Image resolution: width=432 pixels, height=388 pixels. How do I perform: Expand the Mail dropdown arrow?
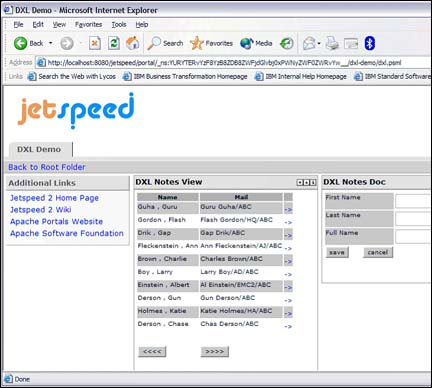(x=319, y=43)
